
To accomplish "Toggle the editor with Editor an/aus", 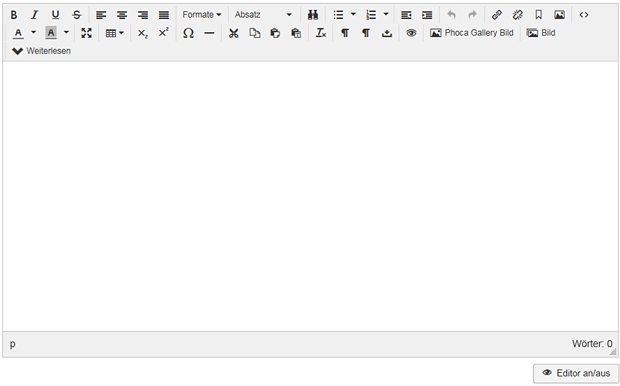I will tap(576, 373).
